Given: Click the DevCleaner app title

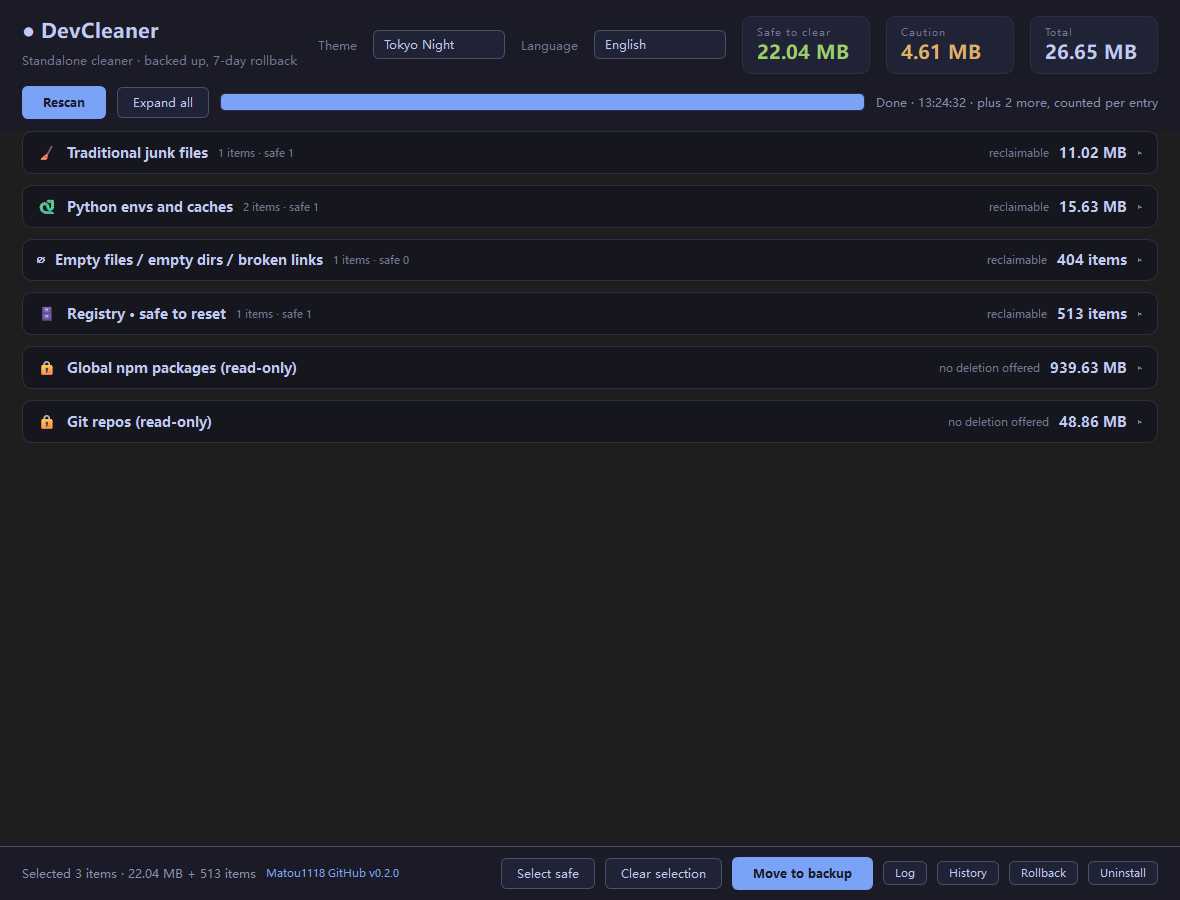Looking at the screenshot, I should click(x=99, y=31).
